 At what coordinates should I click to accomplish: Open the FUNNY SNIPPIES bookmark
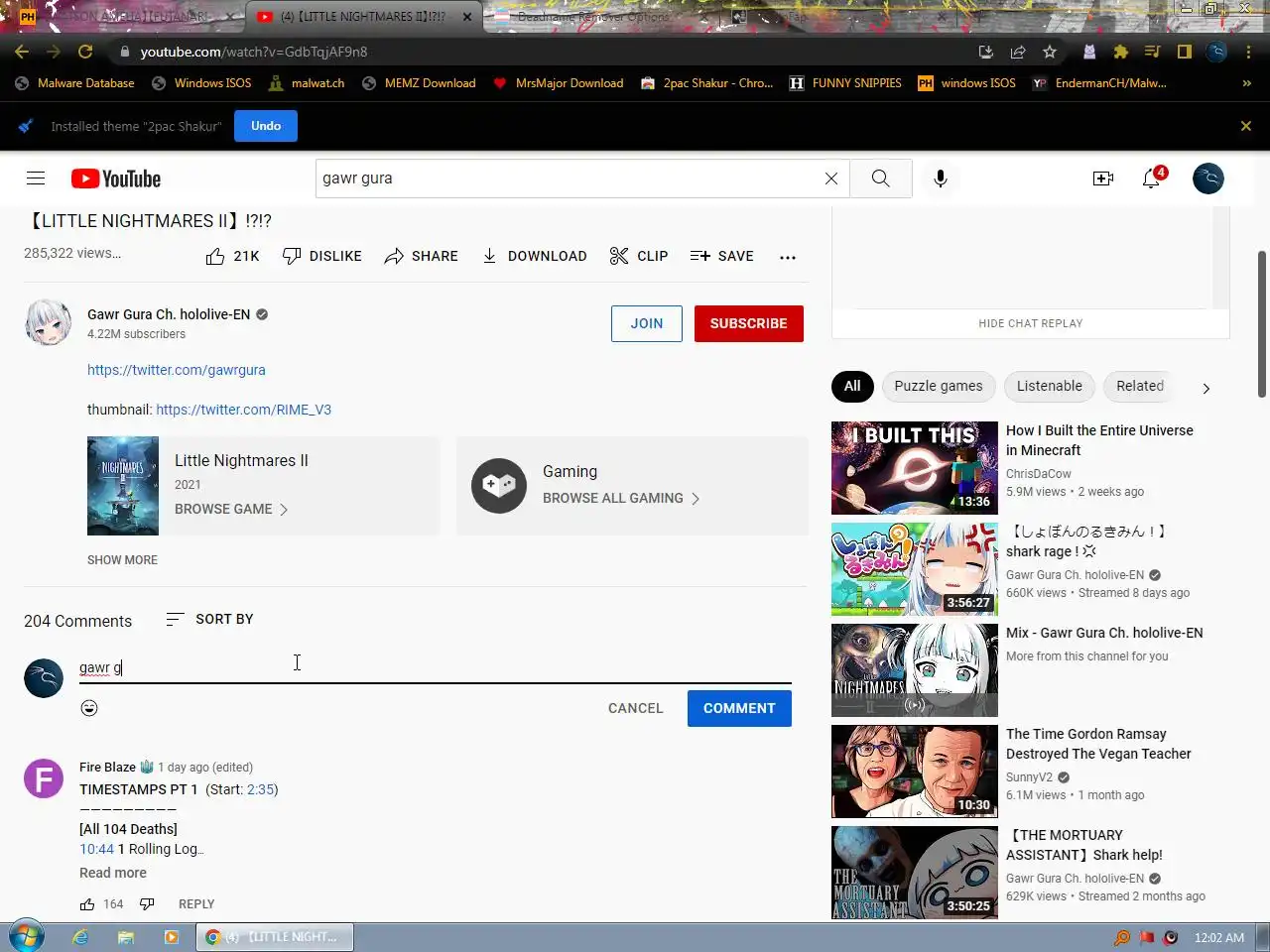point(845,83)
